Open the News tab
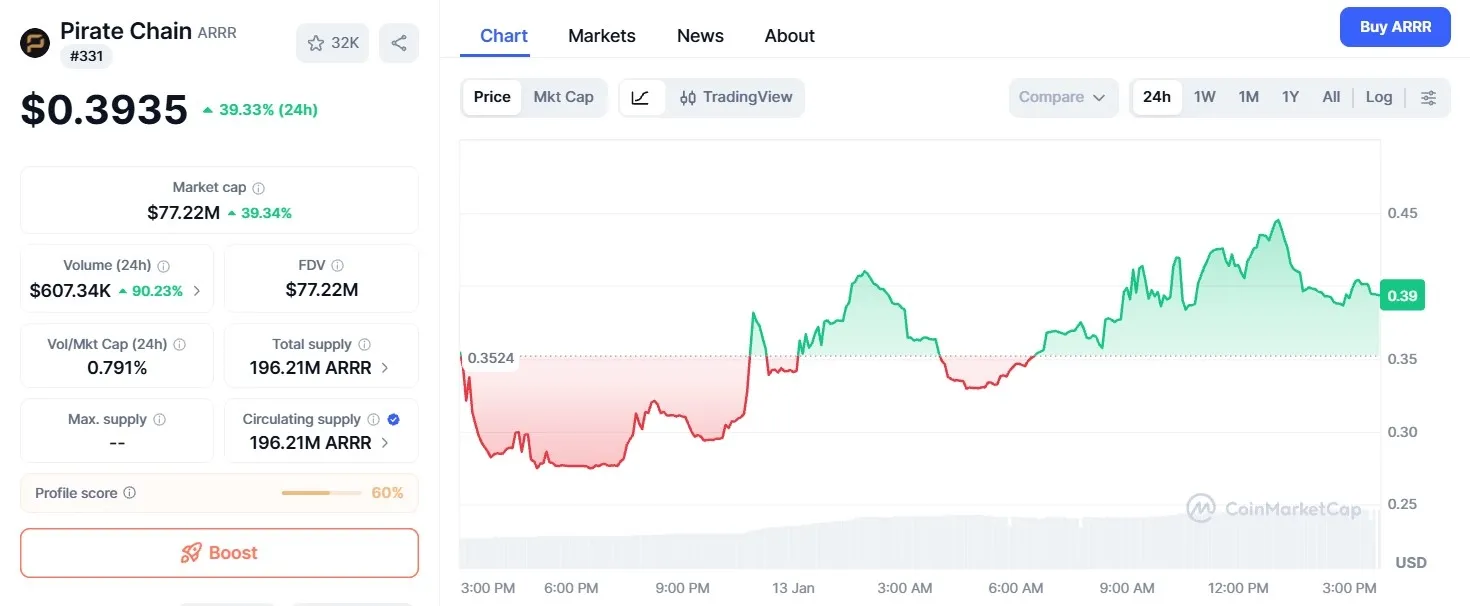The height and width of the screenshot is (606, 1470). (699, 35)
